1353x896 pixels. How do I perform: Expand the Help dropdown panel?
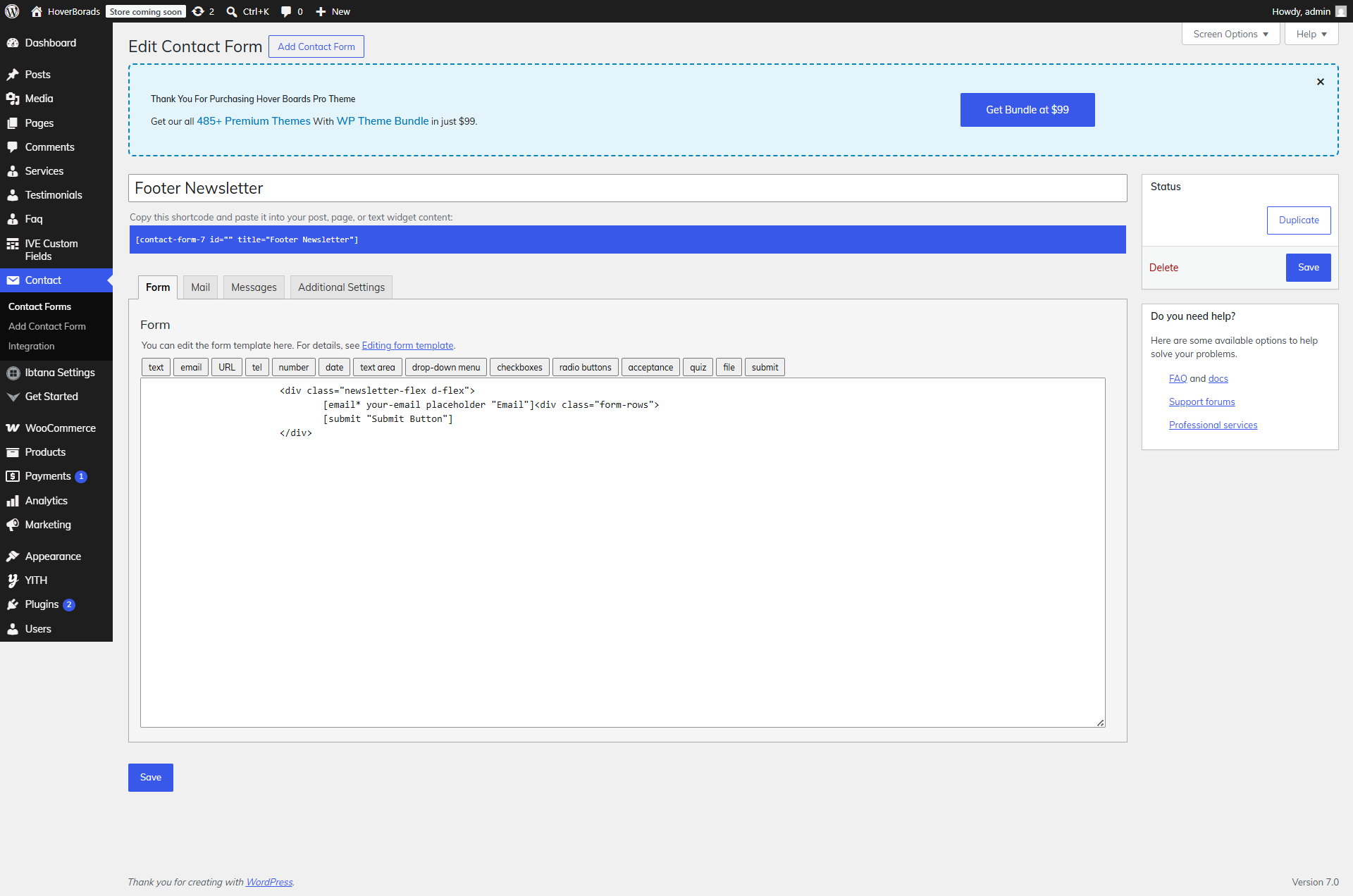[1311, 34]
